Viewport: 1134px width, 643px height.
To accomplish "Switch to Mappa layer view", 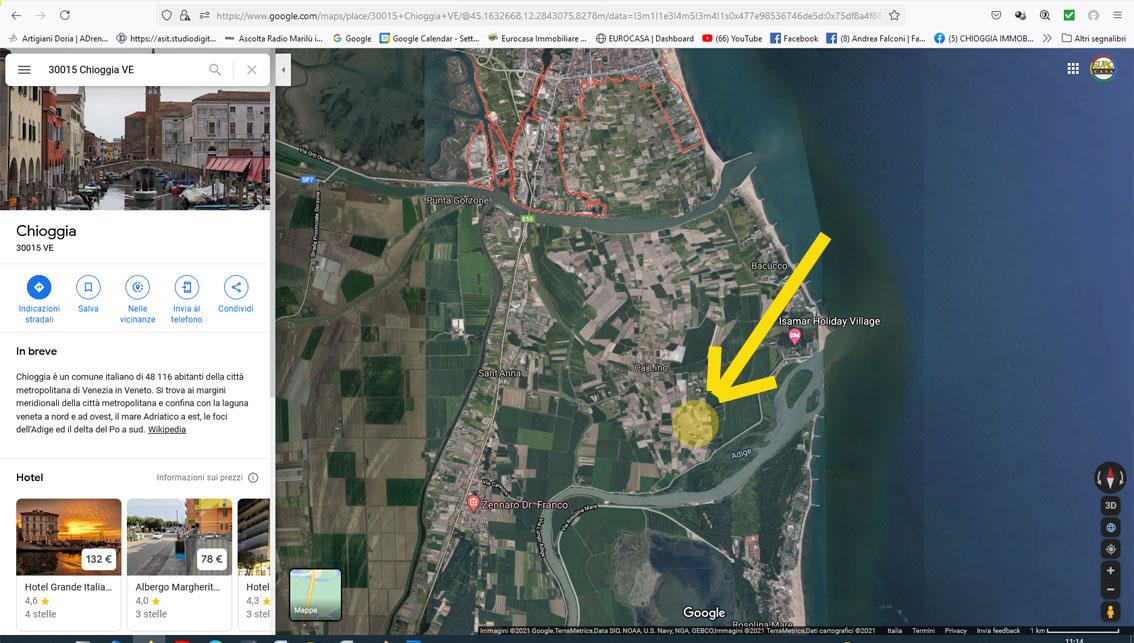I will point(315,595).
